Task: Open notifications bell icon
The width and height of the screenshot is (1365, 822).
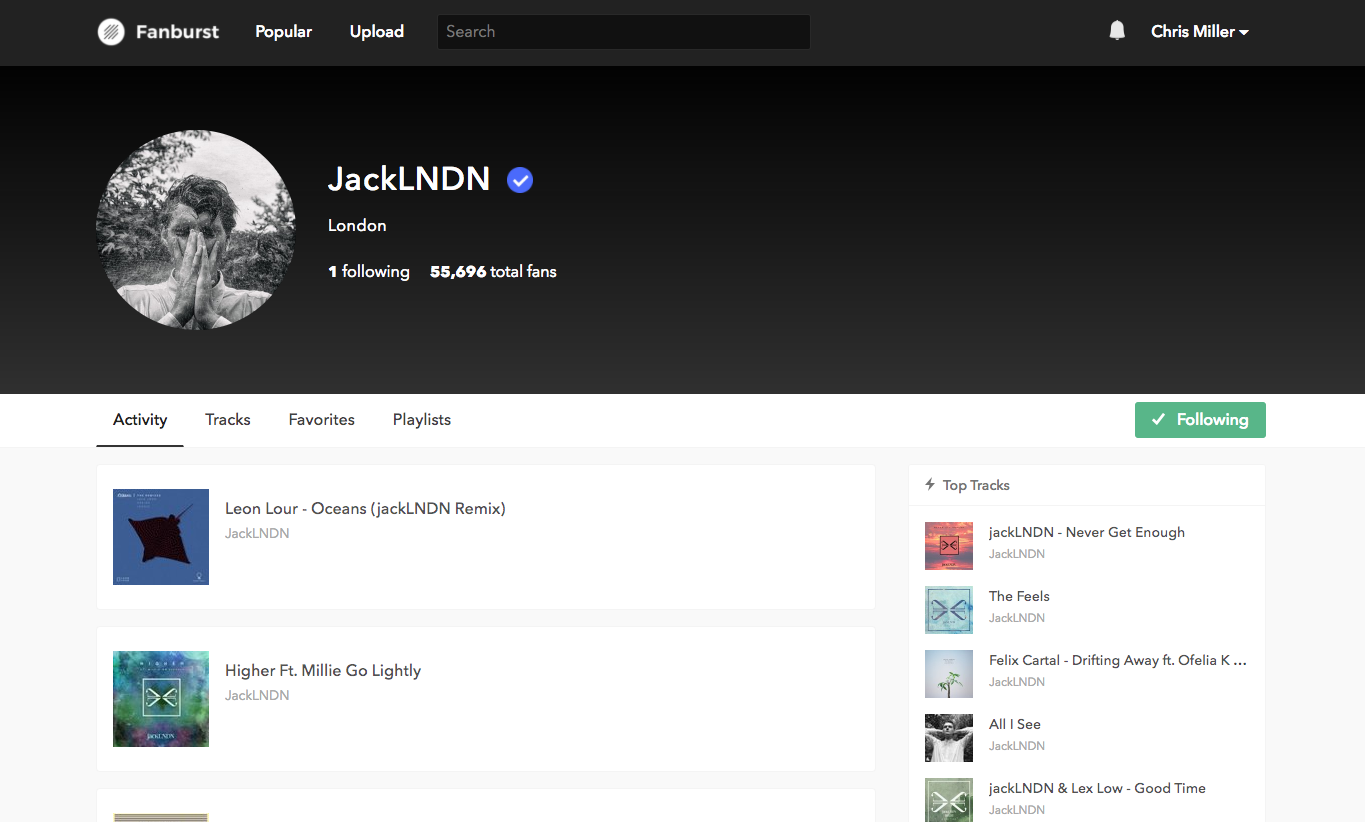Action: point(1117,31)
